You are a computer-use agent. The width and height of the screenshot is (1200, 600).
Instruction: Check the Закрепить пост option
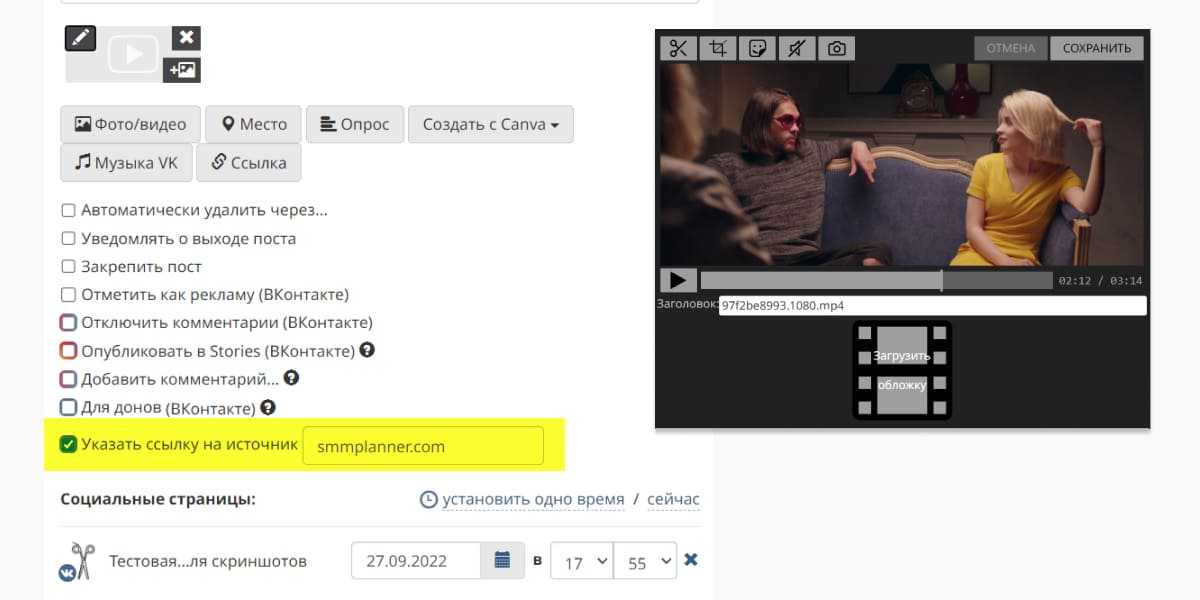(68, 267)
